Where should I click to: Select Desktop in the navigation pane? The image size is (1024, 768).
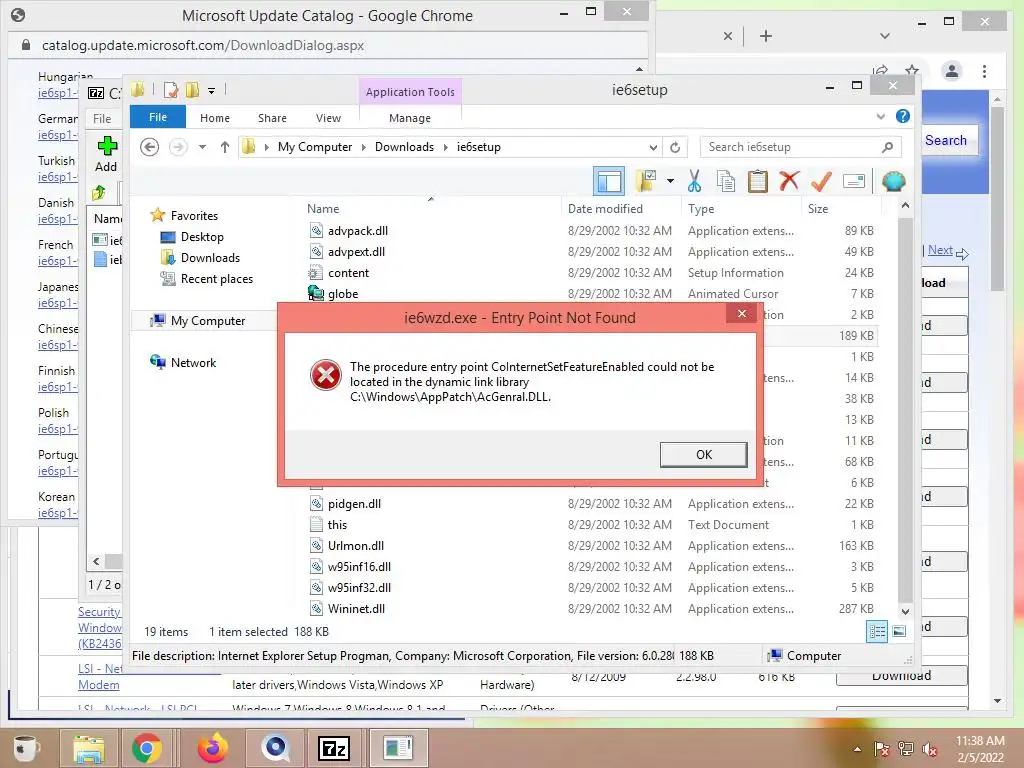(202, 236)
